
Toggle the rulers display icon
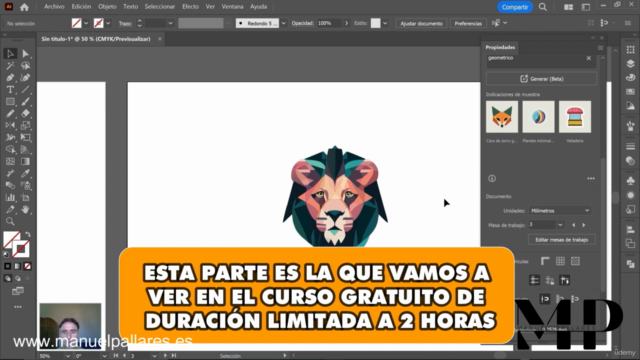(545, 261)
